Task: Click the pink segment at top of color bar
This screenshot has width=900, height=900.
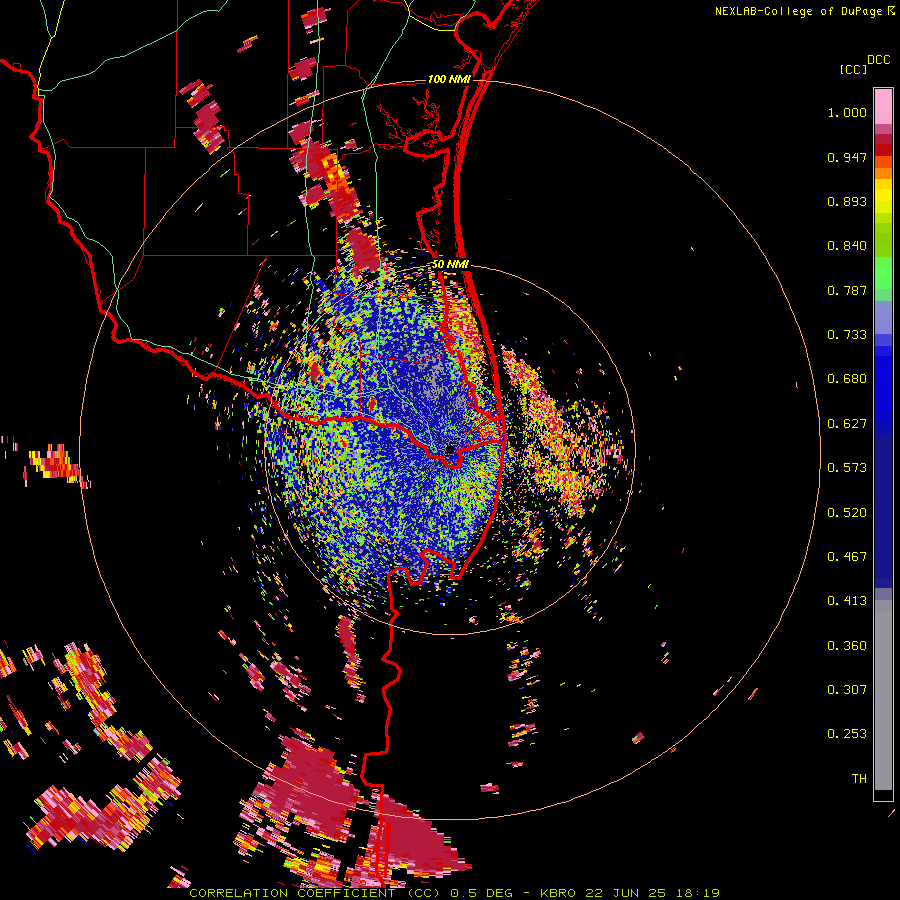Action: [883, 106]
